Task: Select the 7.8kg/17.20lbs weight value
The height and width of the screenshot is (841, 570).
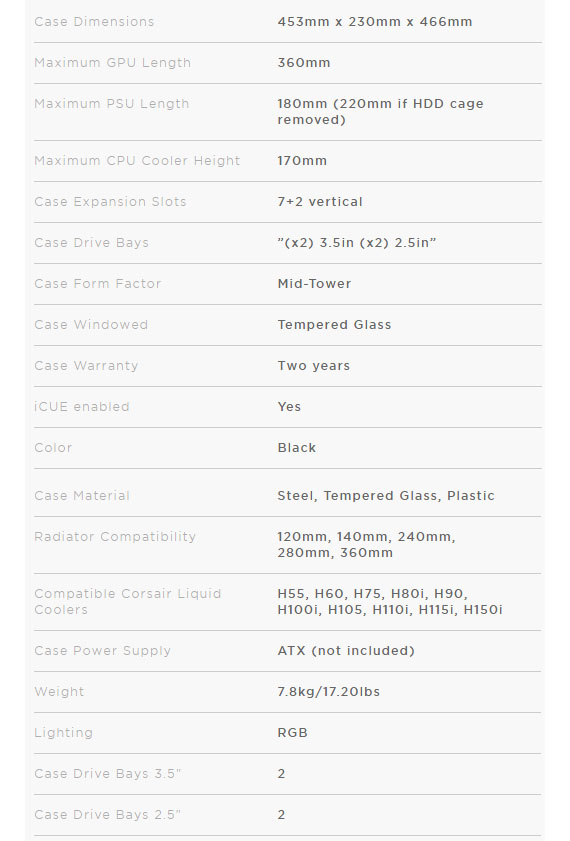Action: [329, 691]
